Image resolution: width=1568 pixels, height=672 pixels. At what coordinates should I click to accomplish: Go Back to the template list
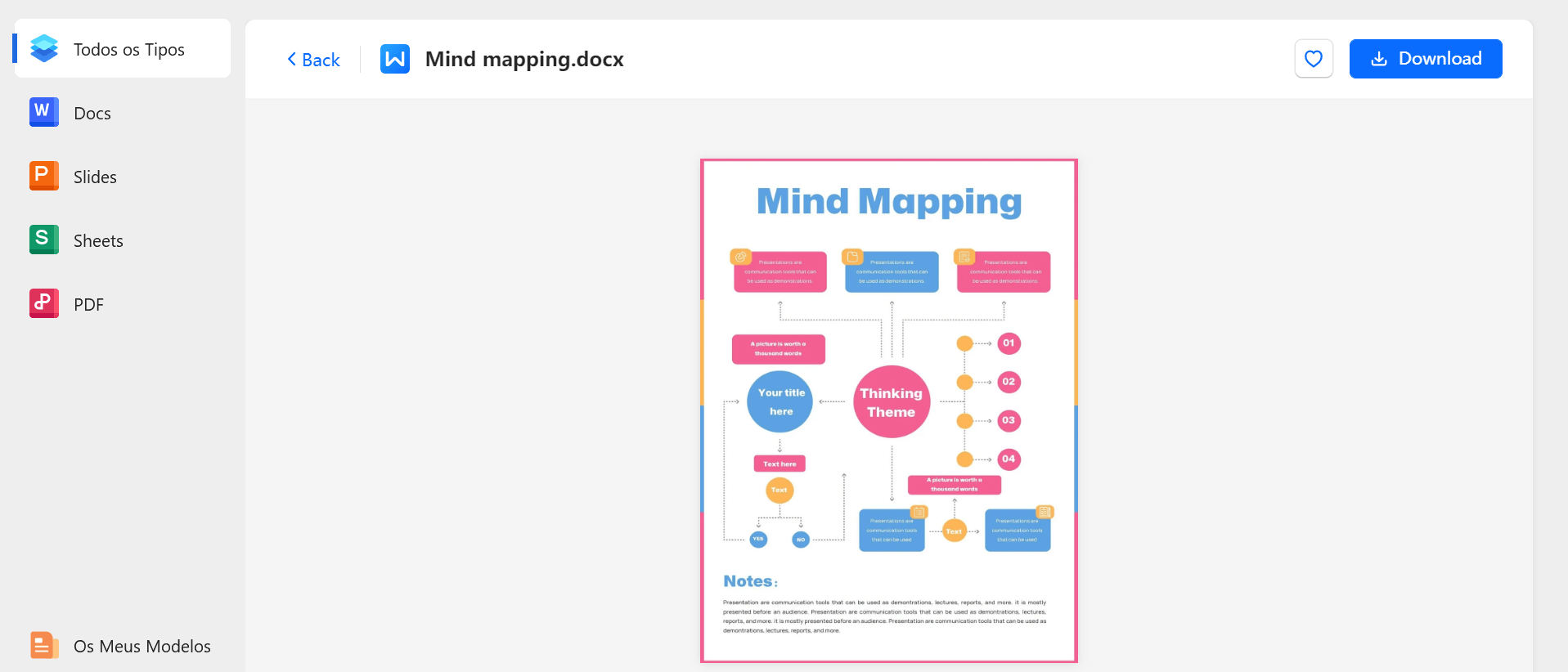pos(314,59)
